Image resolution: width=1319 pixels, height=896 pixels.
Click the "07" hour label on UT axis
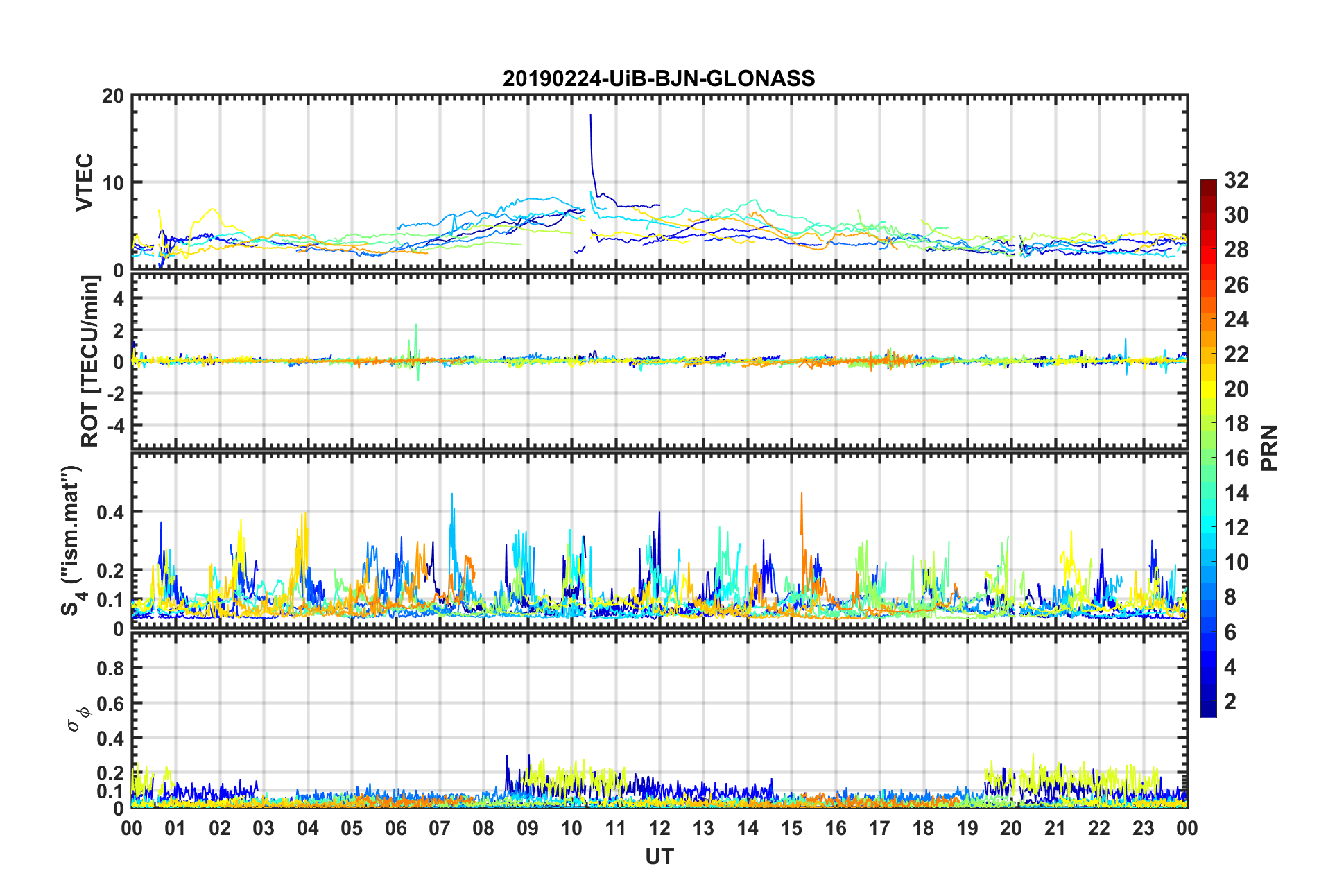(440, 828)
